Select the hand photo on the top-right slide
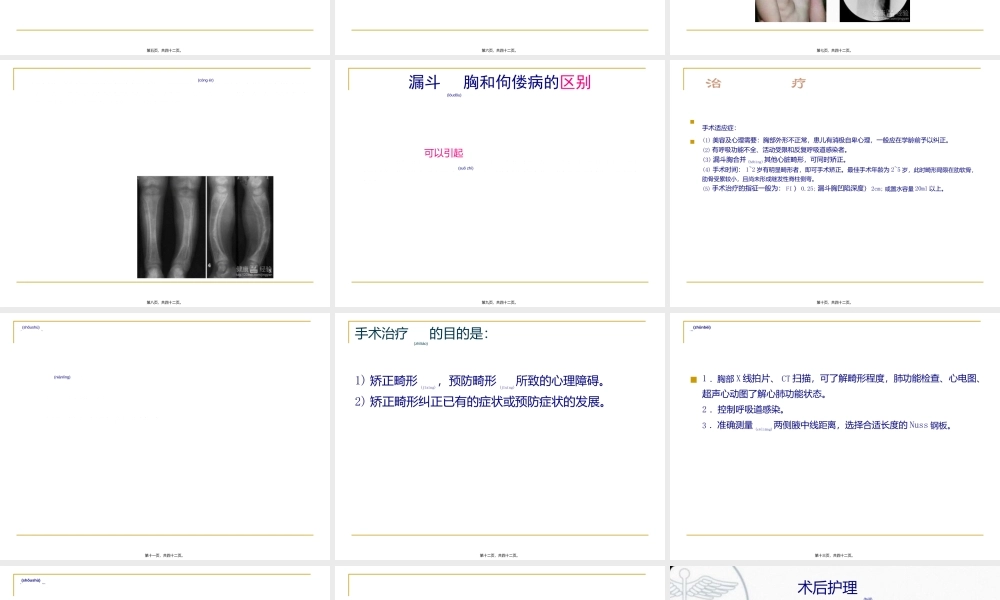 789,10
